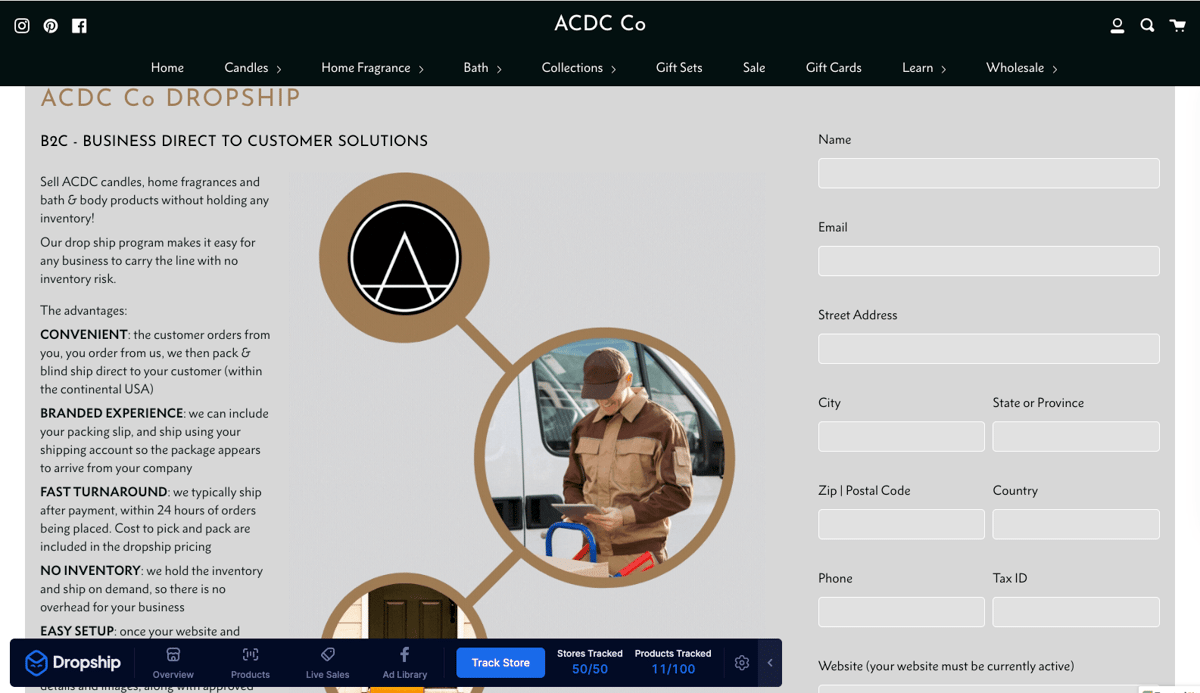
Task: Open the shopping cart icon
Action: pyautogui.click(x=1178, y=26)
